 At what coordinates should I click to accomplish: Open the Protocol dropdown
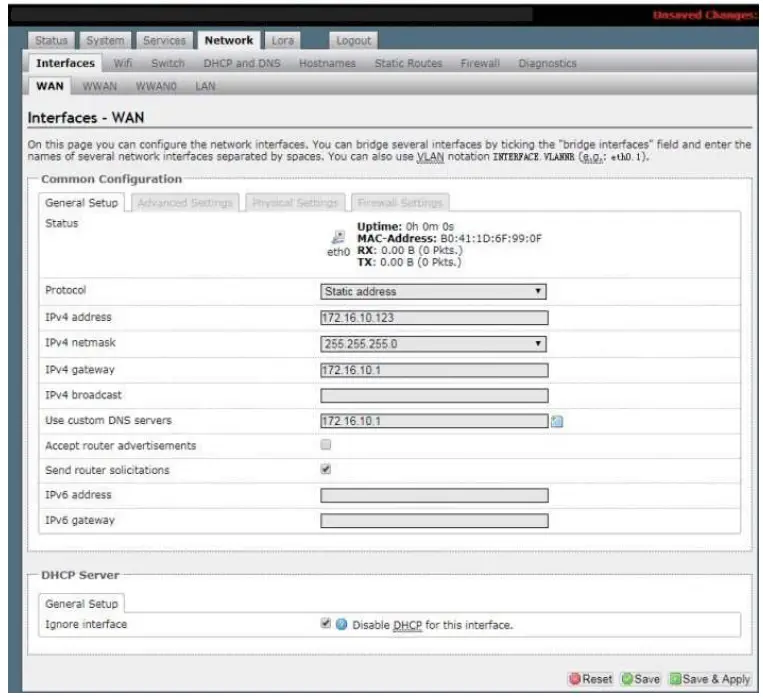(433, 292)
